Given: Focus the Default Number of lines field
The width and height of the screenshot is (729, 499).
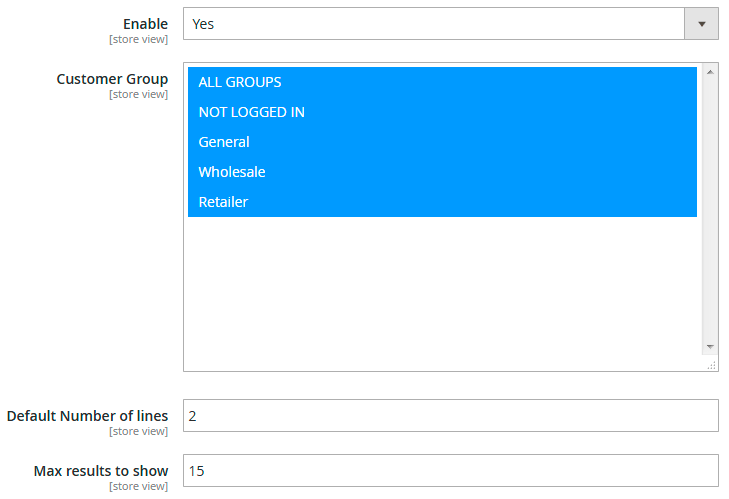Looking at the screenshot, I should click(450, 416).
